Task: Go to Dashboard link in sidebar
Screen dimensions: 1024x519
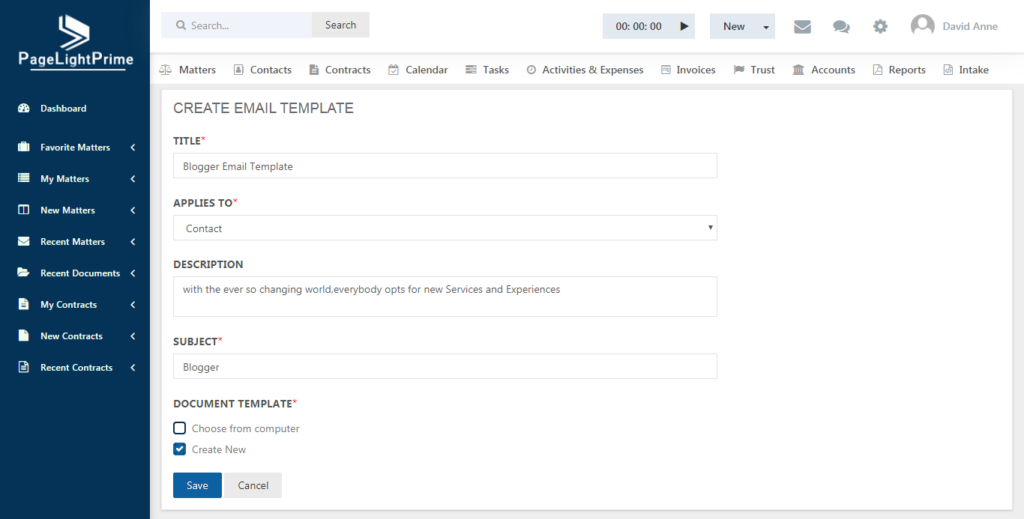Action: (63, 108)
